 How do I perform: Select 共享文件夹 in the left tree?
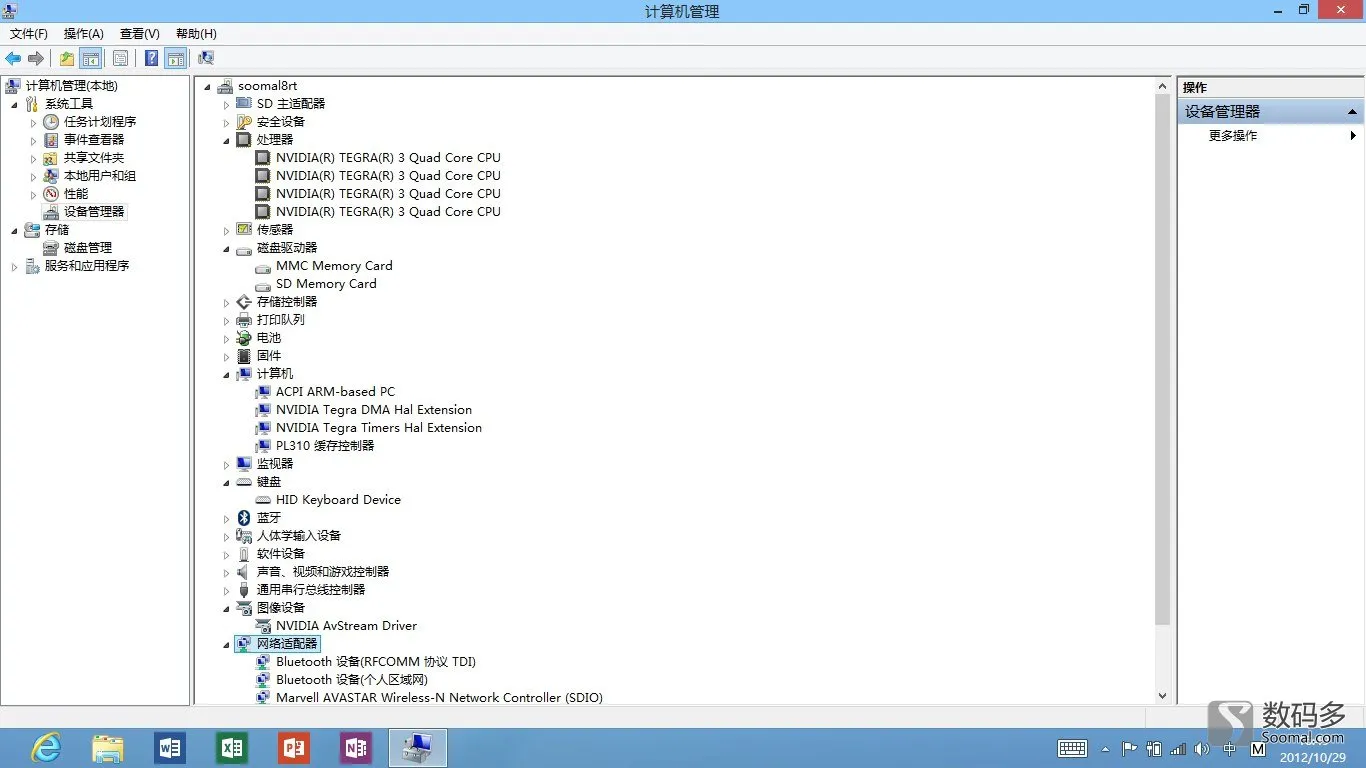94,158
